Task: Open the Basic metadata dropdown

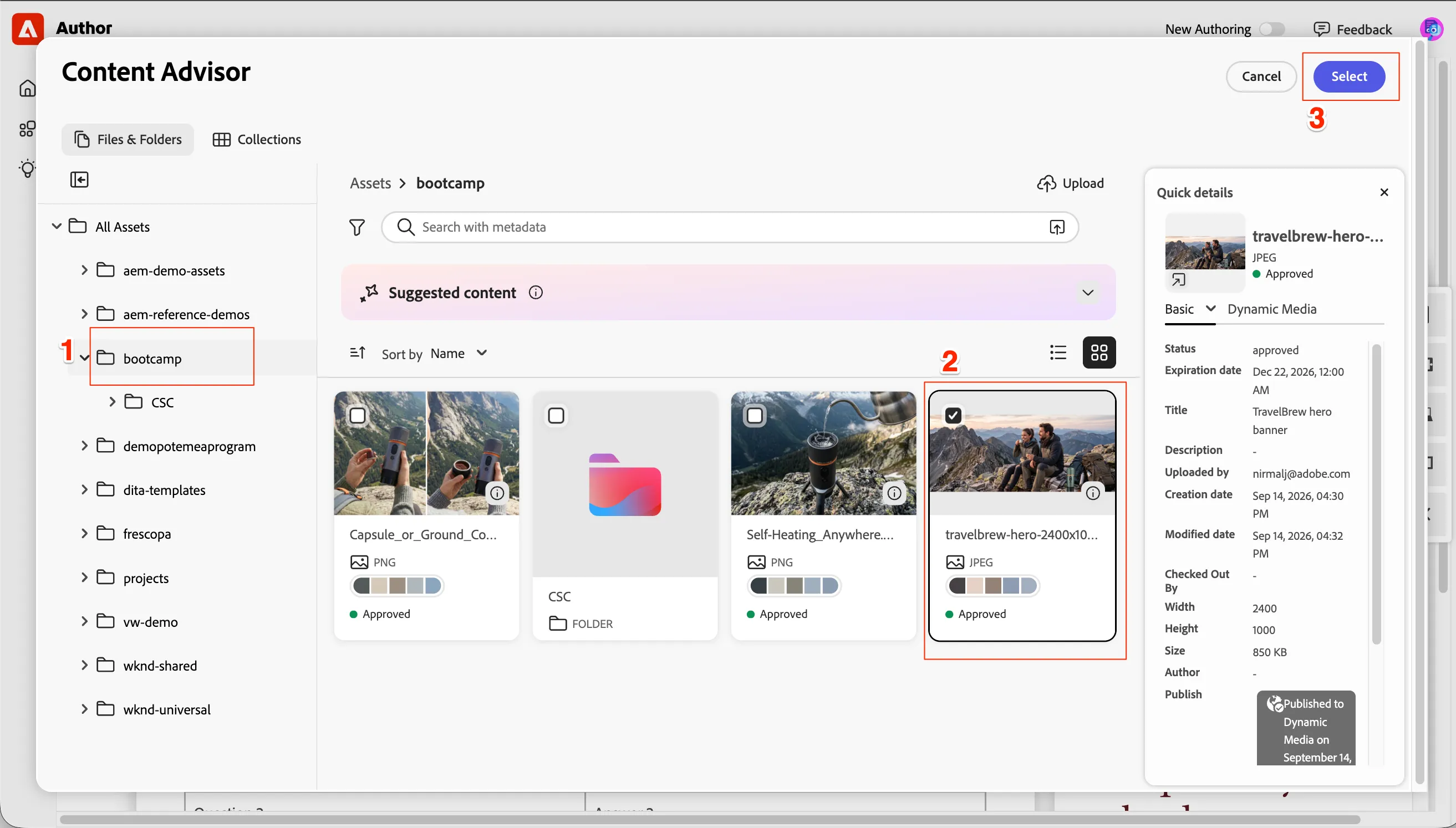Action: click(1190, 309)
